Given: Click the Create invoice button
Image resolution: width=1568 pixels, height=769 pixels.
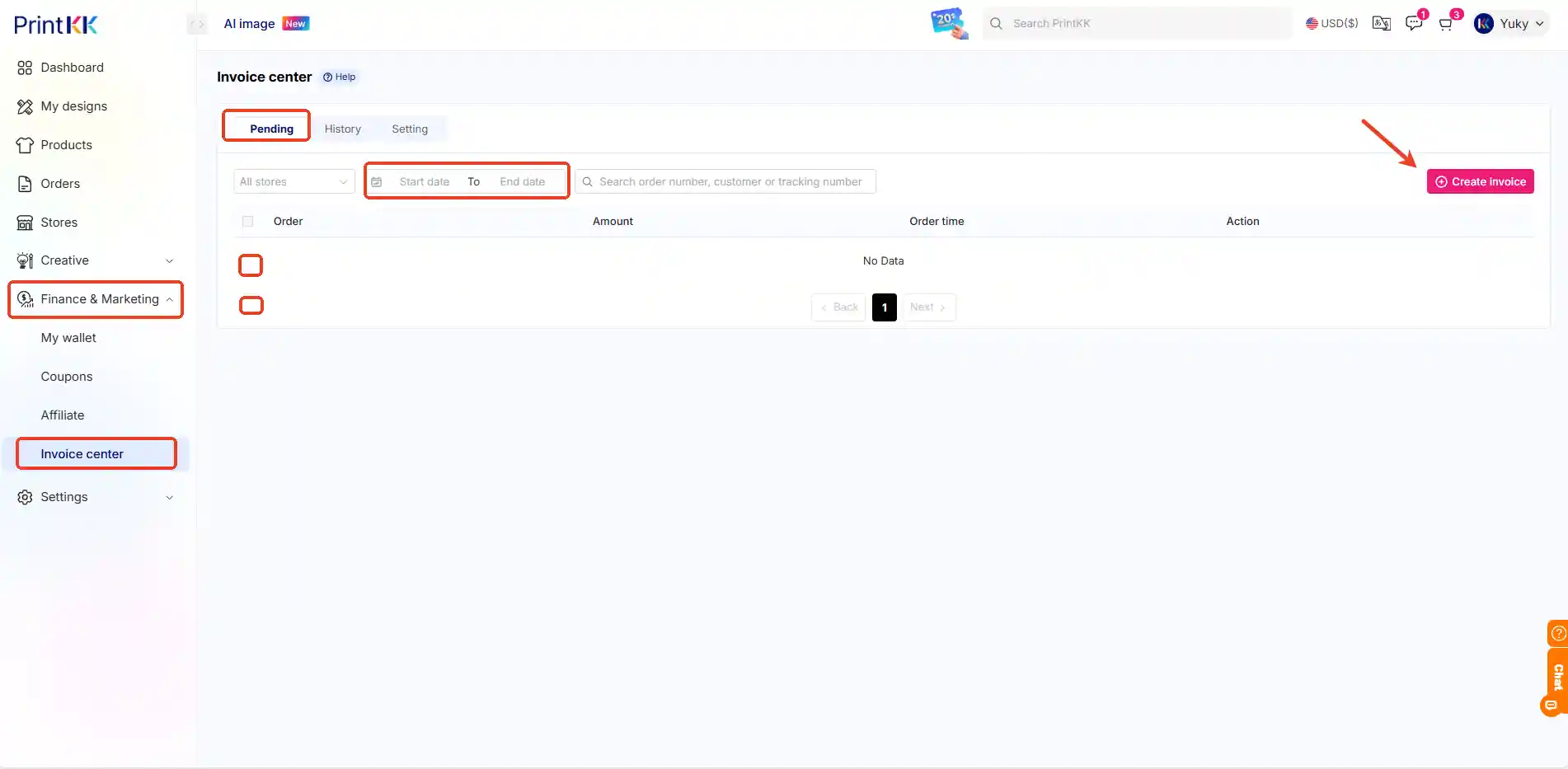Looking at the screenshot, I should coord(1480,181).
